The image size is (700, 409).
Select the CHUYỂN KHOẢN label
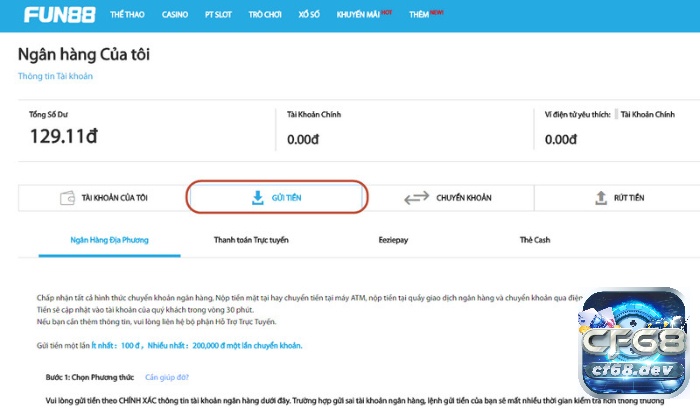pos(464,198)
